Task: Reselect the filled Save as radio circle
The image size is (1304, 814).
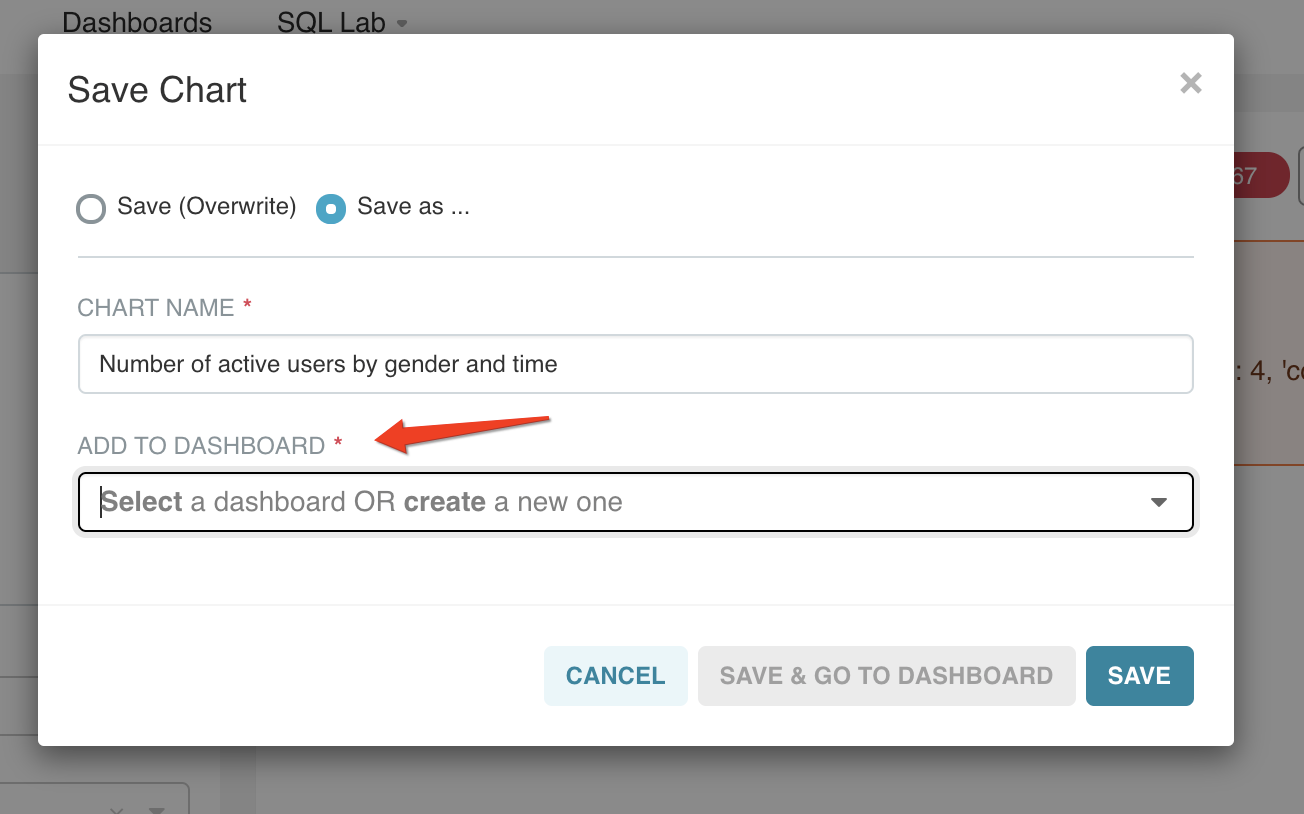Action: 330,209
